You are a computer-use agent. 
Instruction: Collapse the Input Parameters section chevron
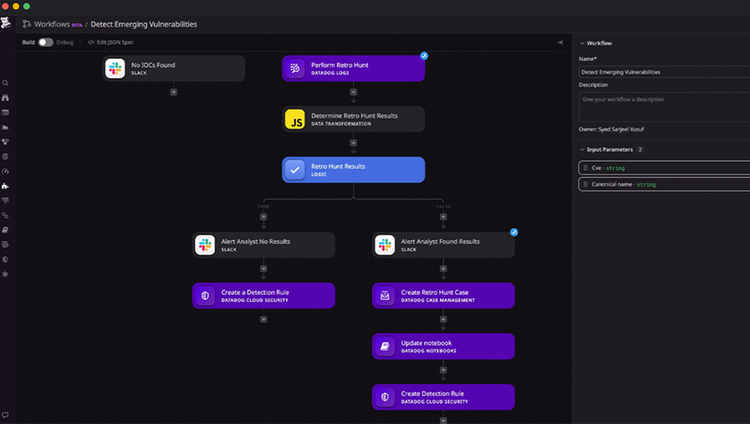(582, 149)
